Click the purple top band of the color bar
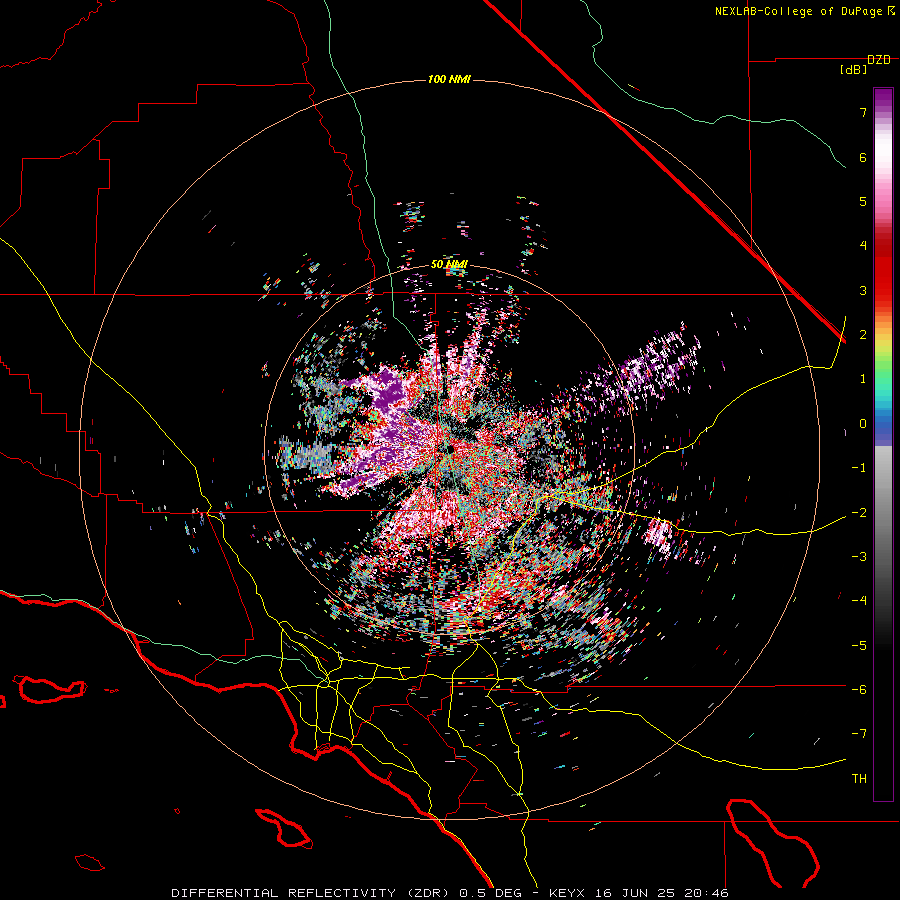This screenshot has width=900, height=900. coord(883,99)
